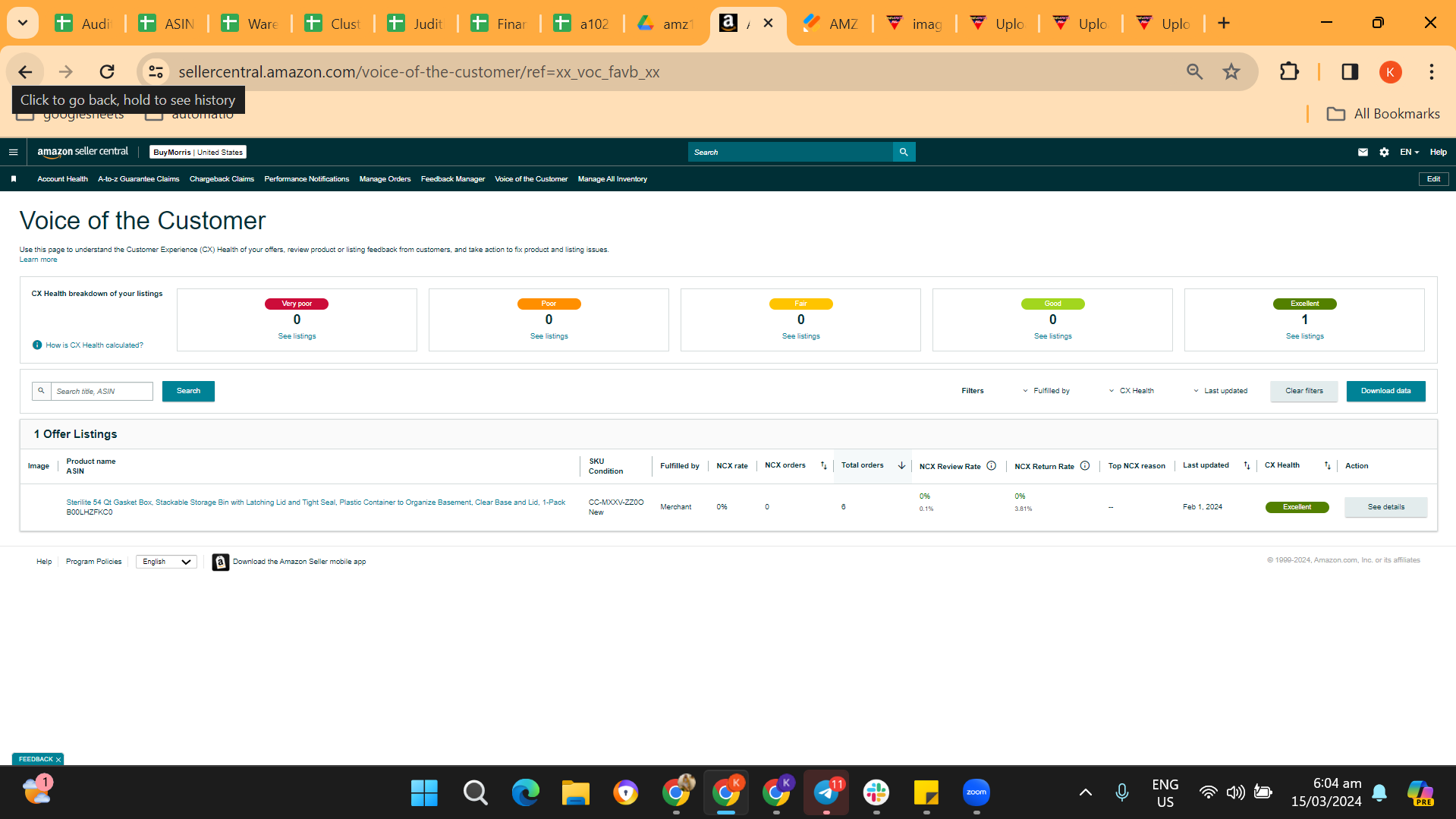
Task: Navigate to Manage Orders
Action: click(x=385, y=179)
